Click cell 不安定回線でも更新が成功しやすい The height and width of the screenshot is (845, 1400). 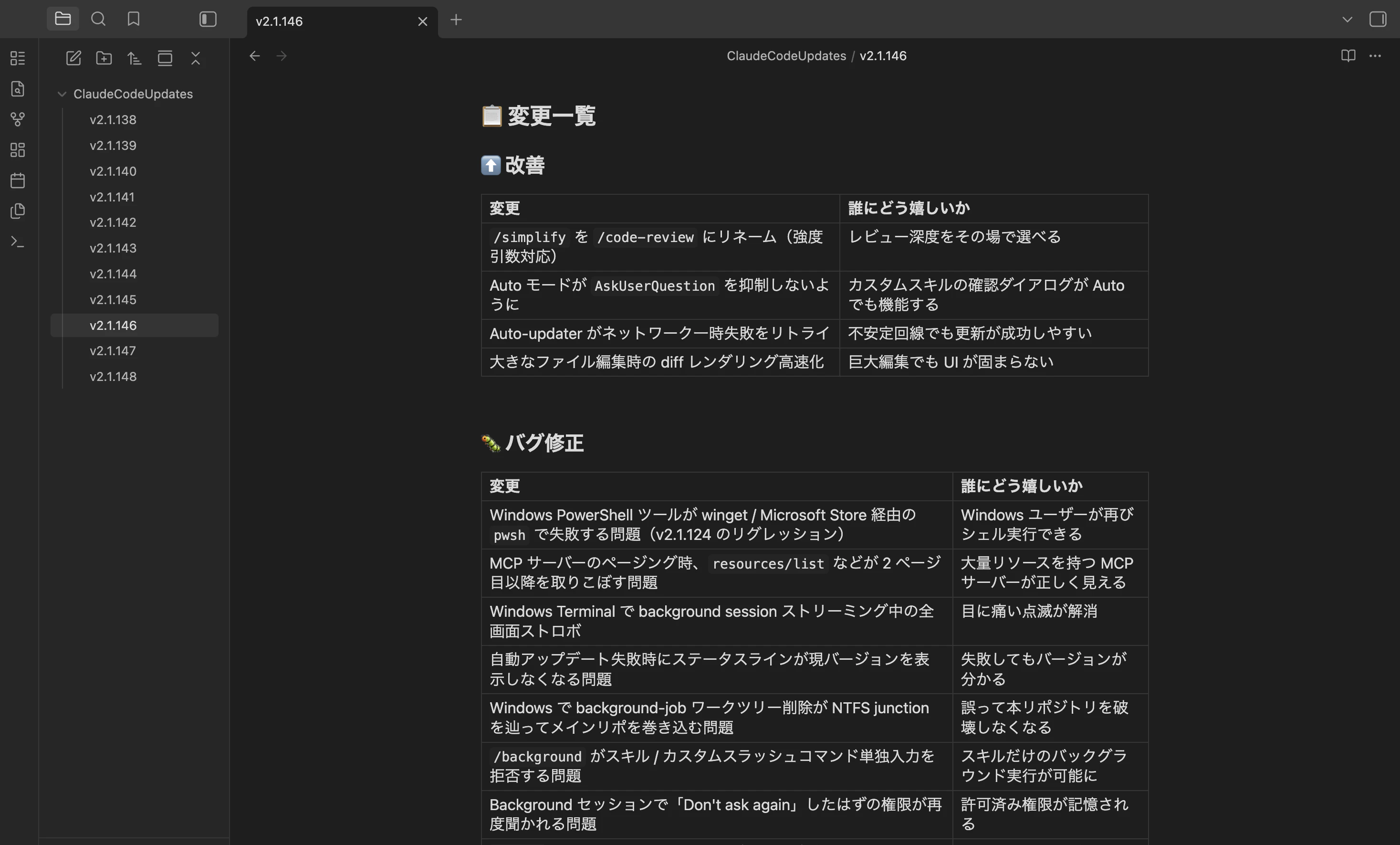[994, 333]
